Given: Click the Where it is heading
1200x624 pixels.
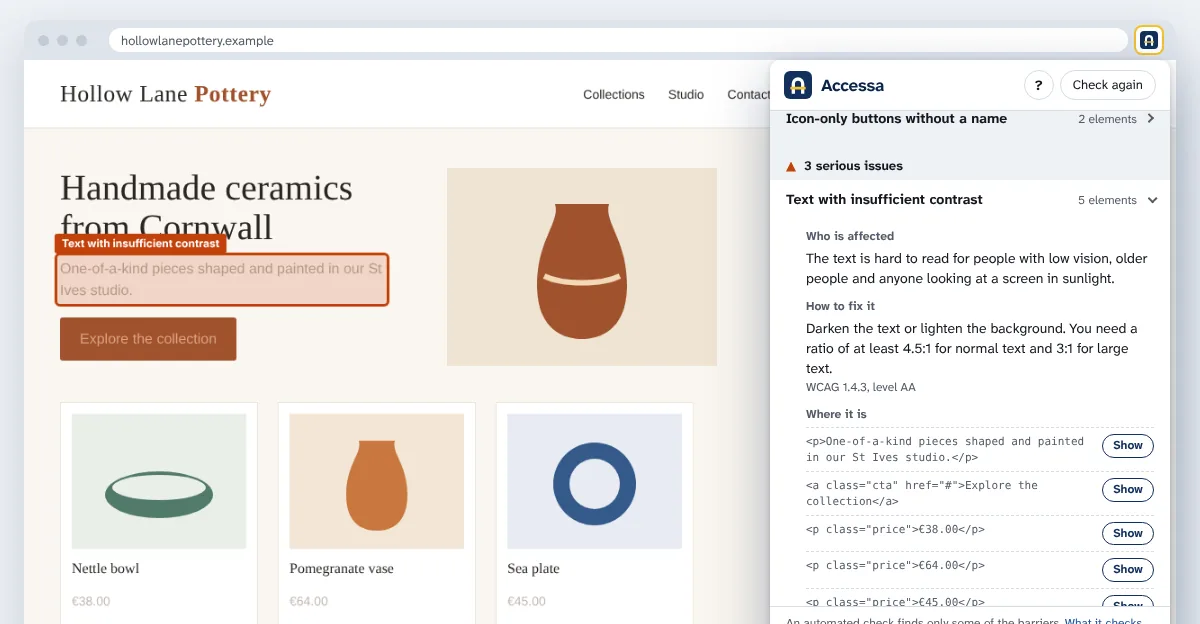Looking at the screenshot, I should tap(836, 414).
